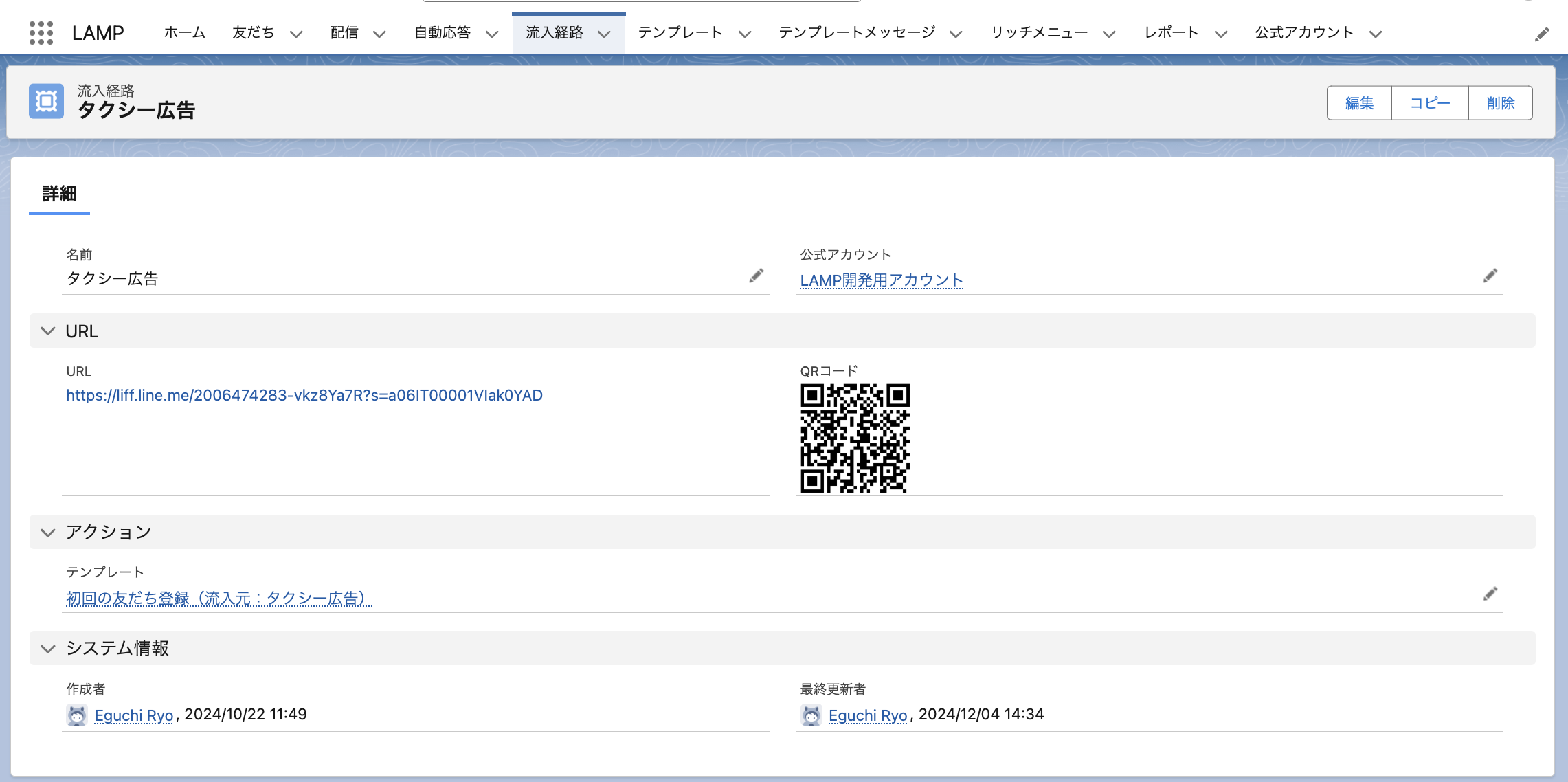Viewport: 1568px width, 782px height.
Task: Open the 友だち tab dropdown arrow
Action: point(296,34)
